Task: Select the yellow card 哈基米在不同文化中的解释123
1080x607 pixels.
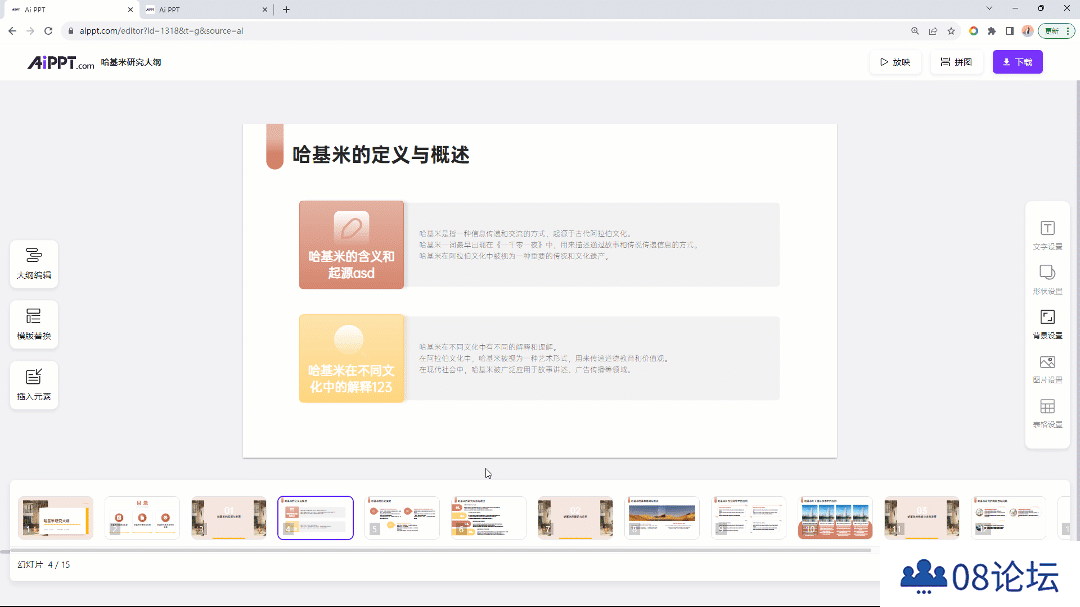Action: click(351, 358)
